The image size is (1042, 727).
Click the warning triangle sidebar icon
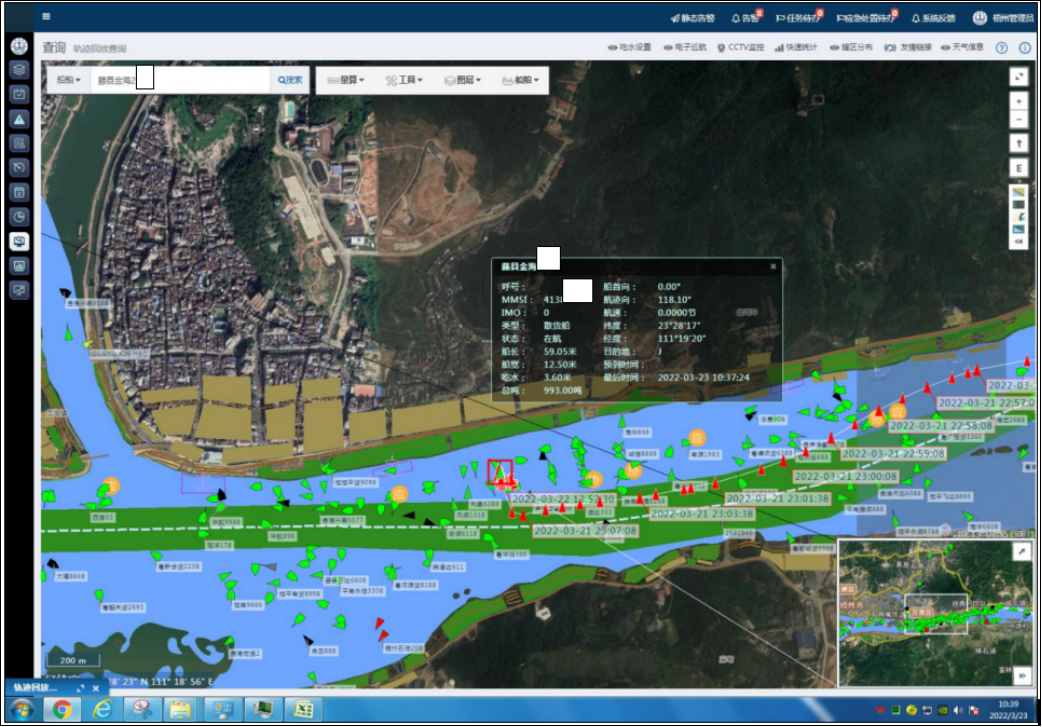(x=19, y=118)
